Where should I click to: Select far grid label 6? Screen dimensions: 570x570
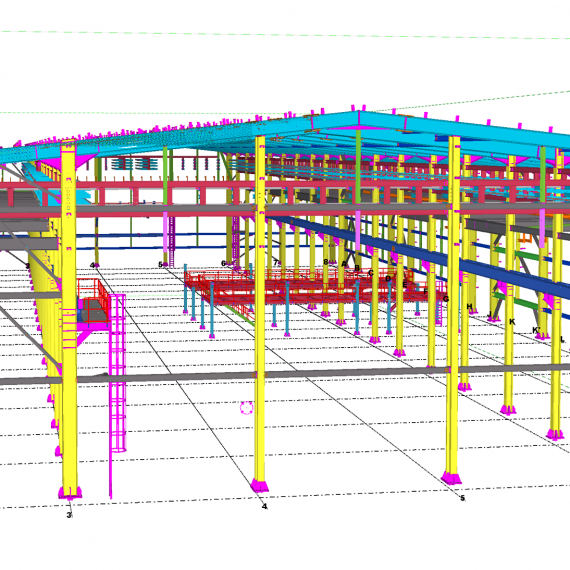[x=224, y=263]
